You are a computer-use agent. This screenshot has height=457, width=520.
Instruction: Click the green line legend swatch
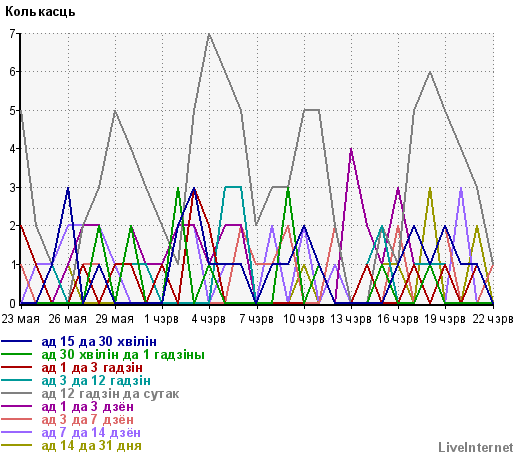pos(17,354)
